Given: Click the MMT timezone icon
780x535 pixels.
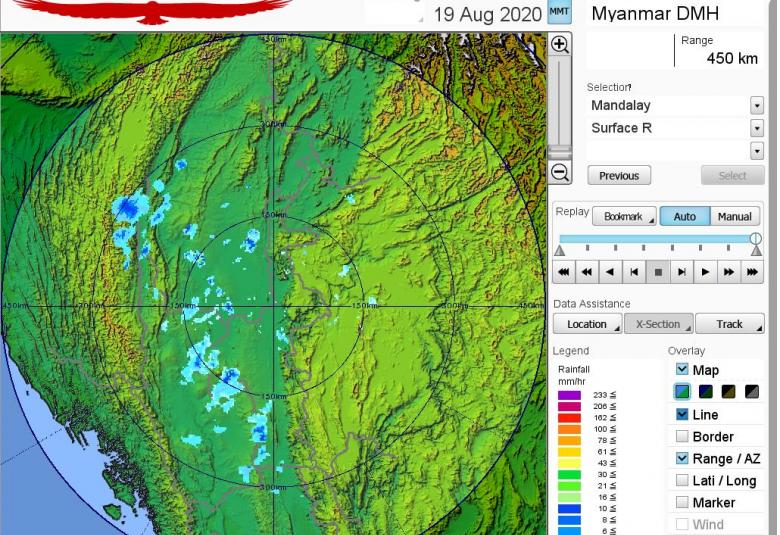Looking at the screenshot, I should 560,13.
